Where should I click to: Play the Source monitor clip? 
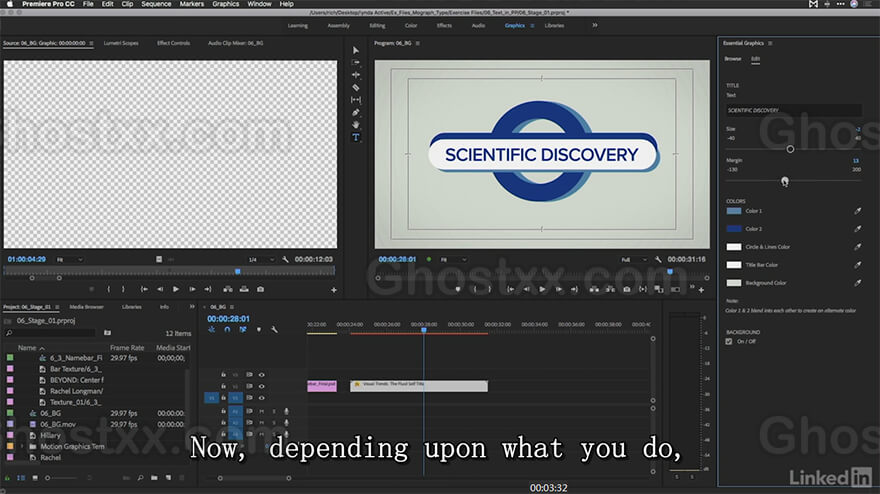176,289
